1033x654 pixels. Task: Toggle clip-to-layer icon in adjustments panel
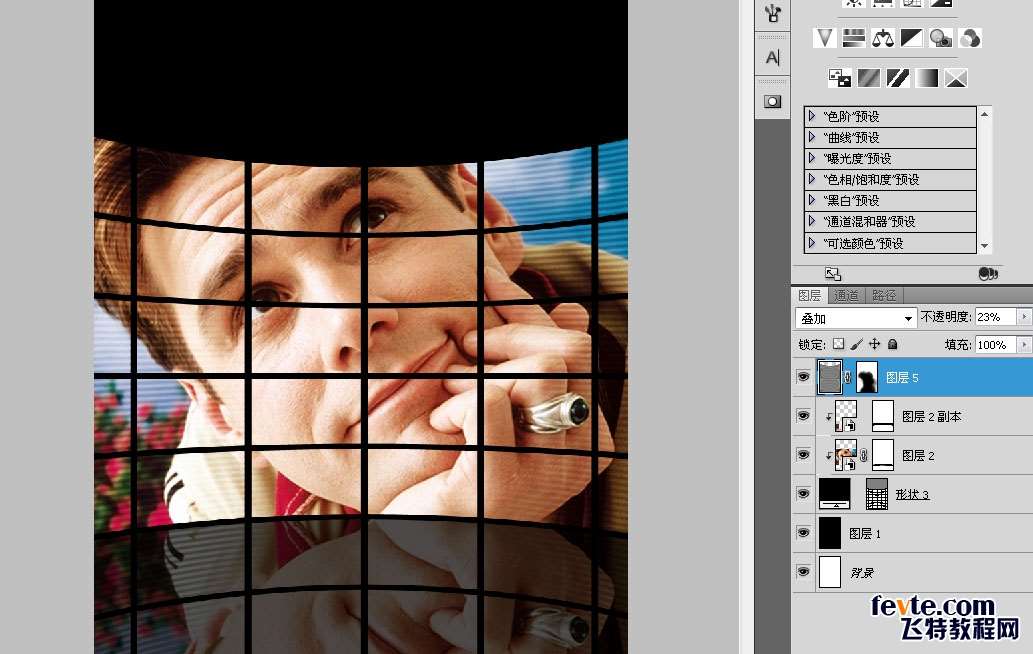point(988,273)
